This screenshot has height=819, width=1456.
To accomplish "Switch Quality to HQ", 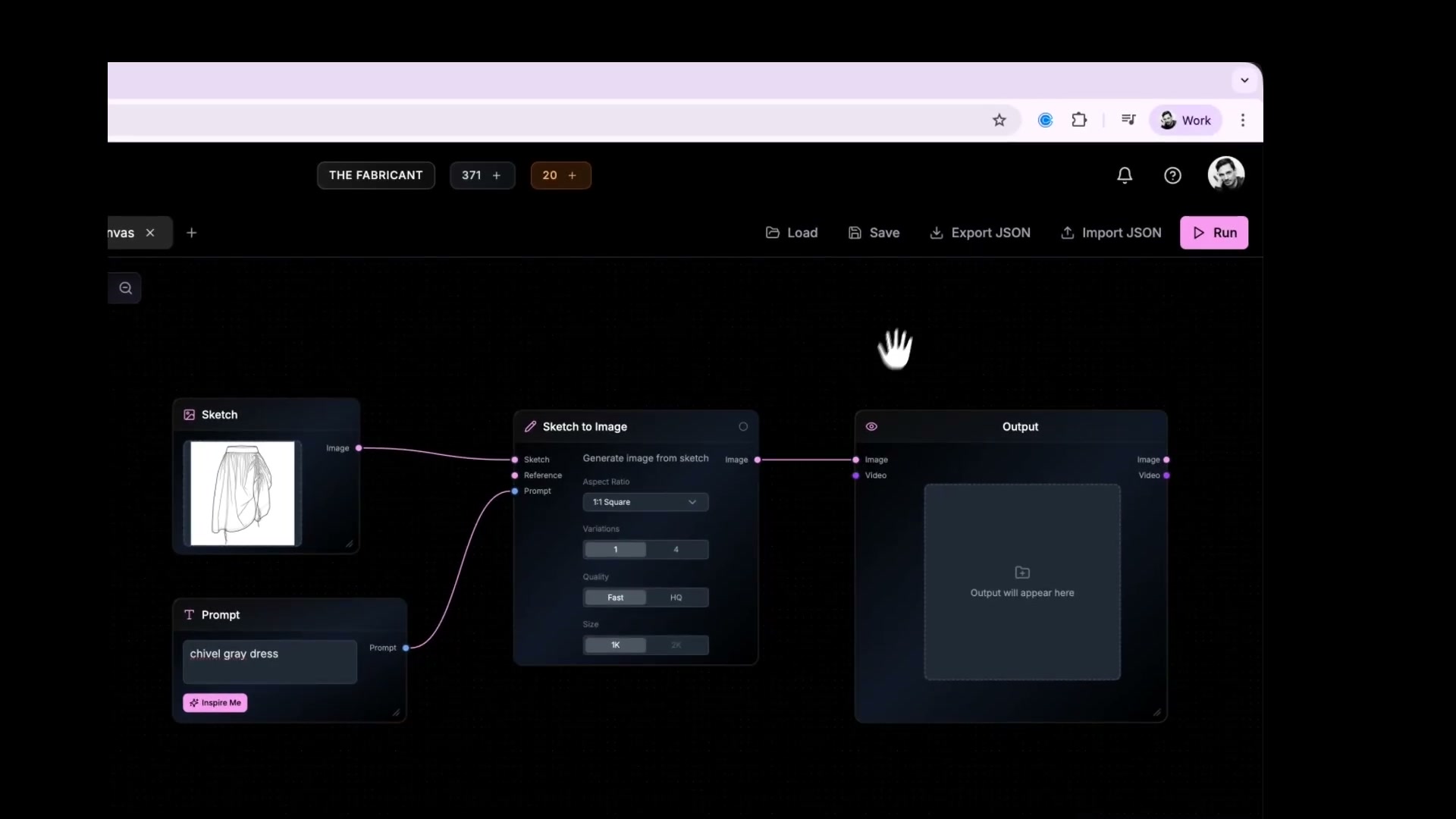I will click(676, 598).
